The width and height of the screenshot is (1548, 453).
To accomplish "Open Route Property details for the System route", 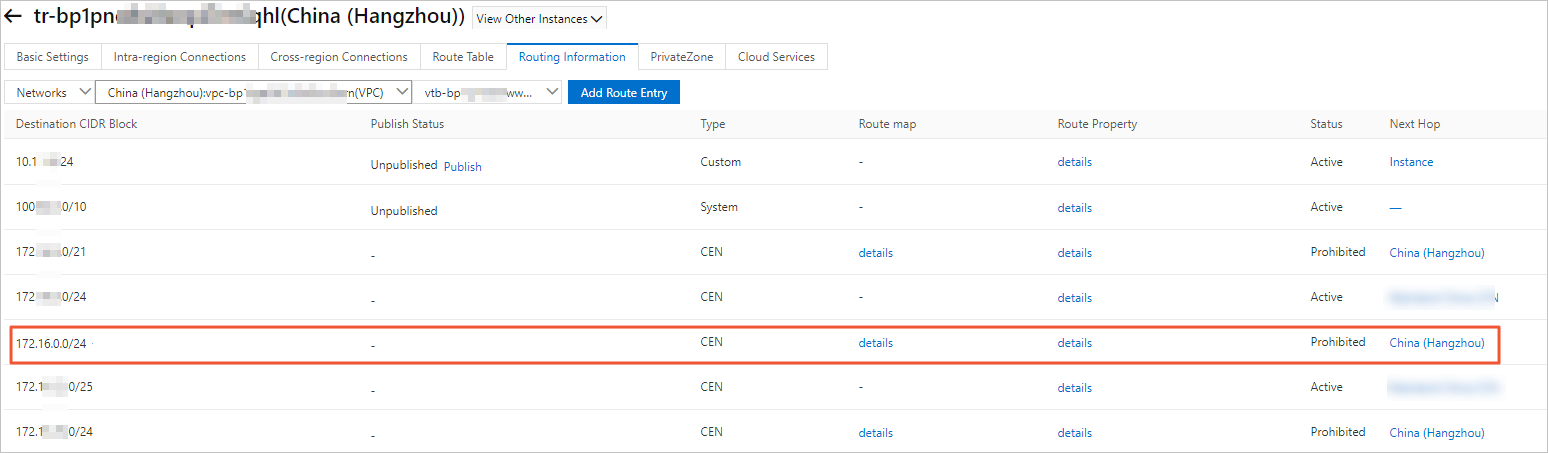I will pyautogui.click(x=1074, y=208).
